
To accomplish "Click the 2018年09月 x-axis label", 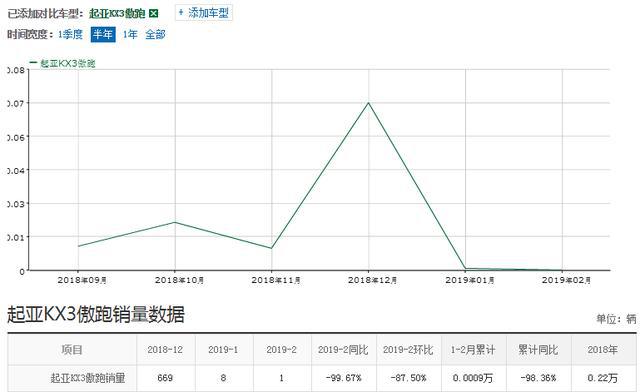I will [82, 281].
